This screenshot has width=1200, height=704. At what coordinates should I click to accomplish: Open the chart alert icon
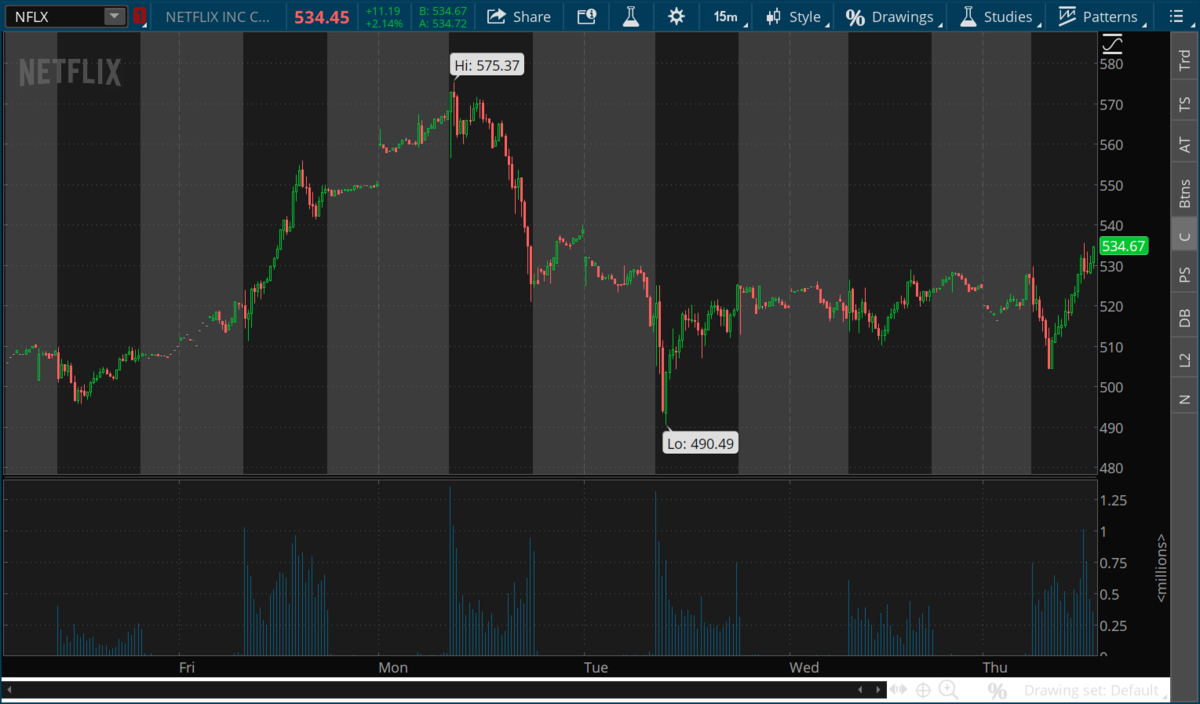[x=587, y=16]
